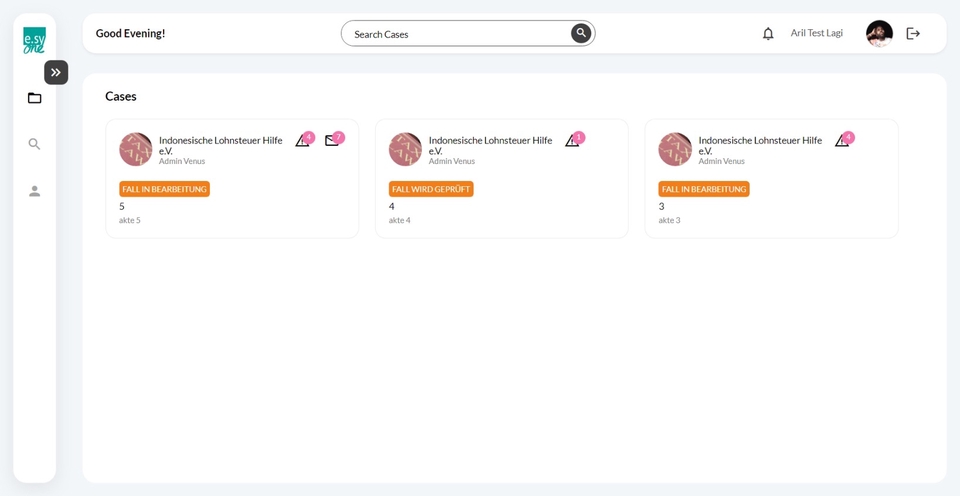This screenshot has width=960, height=496.
Task: Open the mail icon on case akte 5
Action: (332, 141)
